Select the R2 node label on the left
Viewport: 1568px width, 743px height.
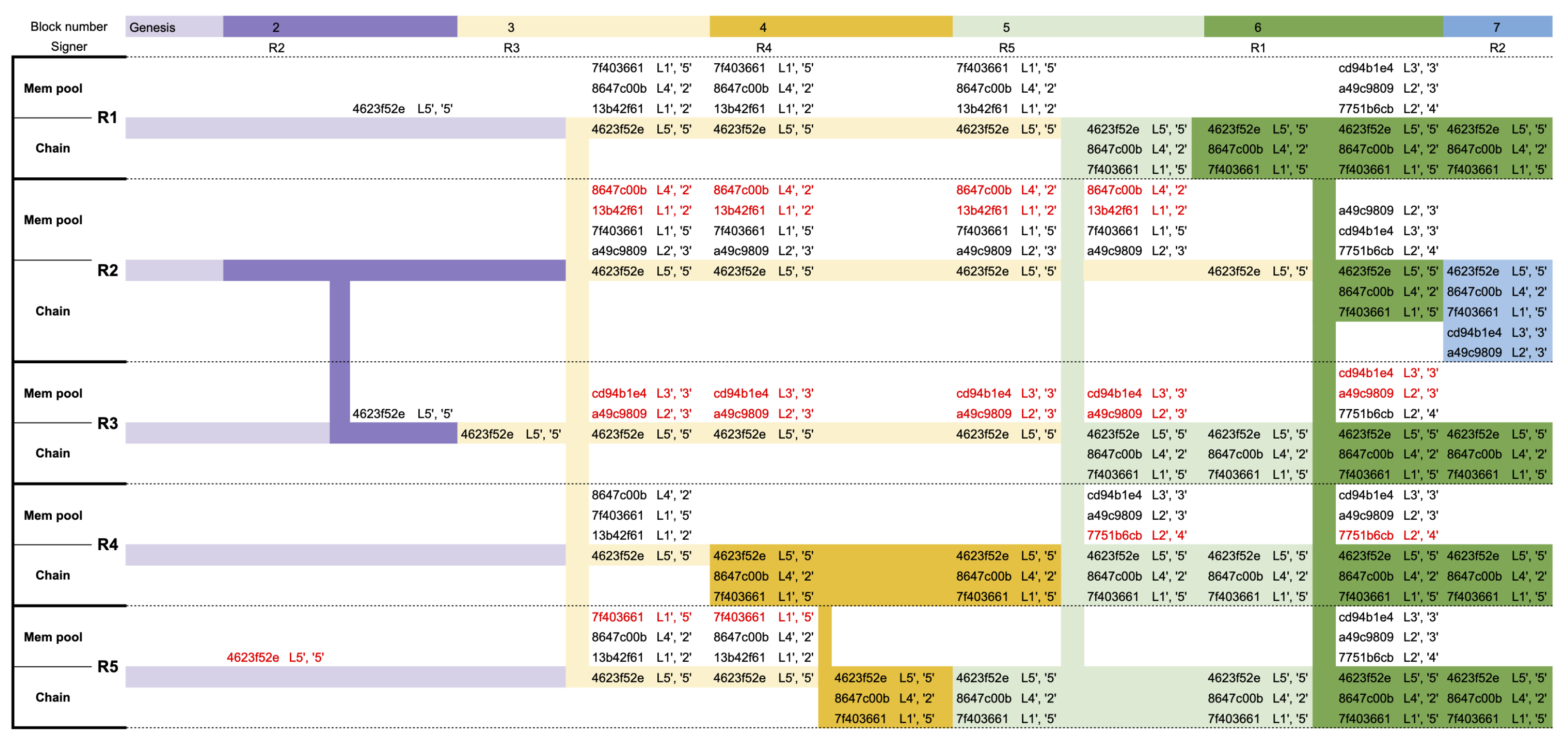(x=107, y=271)
